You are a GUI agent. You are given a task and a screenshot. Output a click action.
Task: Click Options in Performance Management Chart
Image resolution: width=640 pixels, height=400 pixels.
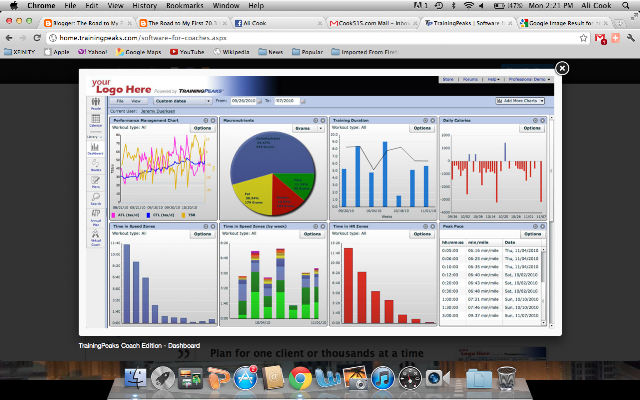pos(202,128)
